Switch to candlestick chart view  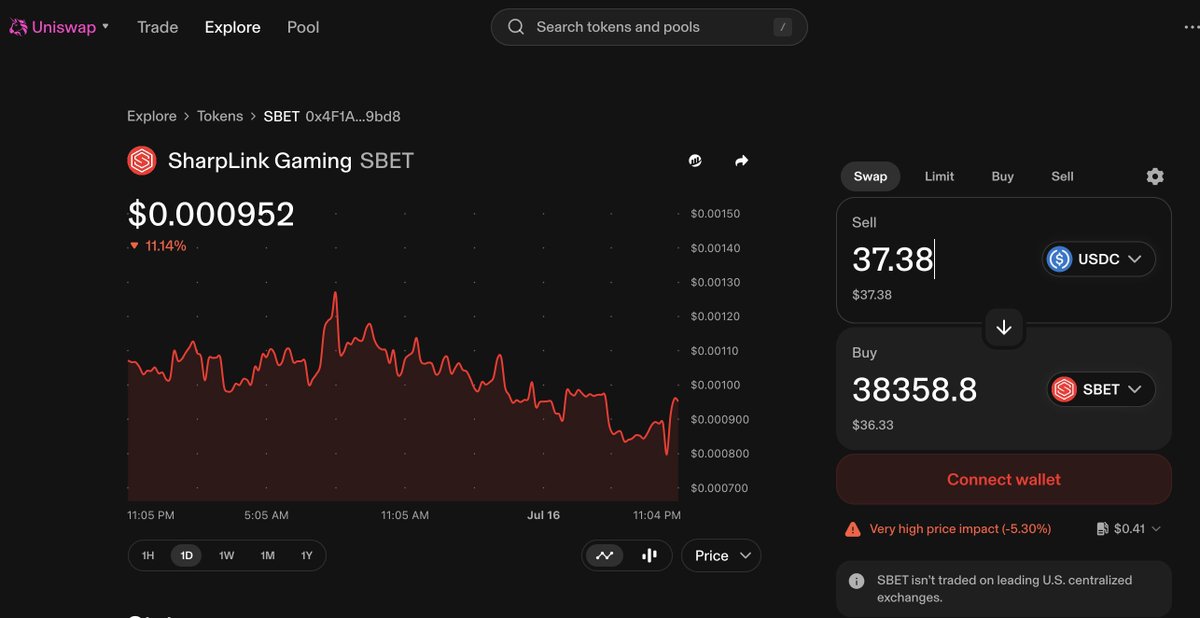click(649, 555)
